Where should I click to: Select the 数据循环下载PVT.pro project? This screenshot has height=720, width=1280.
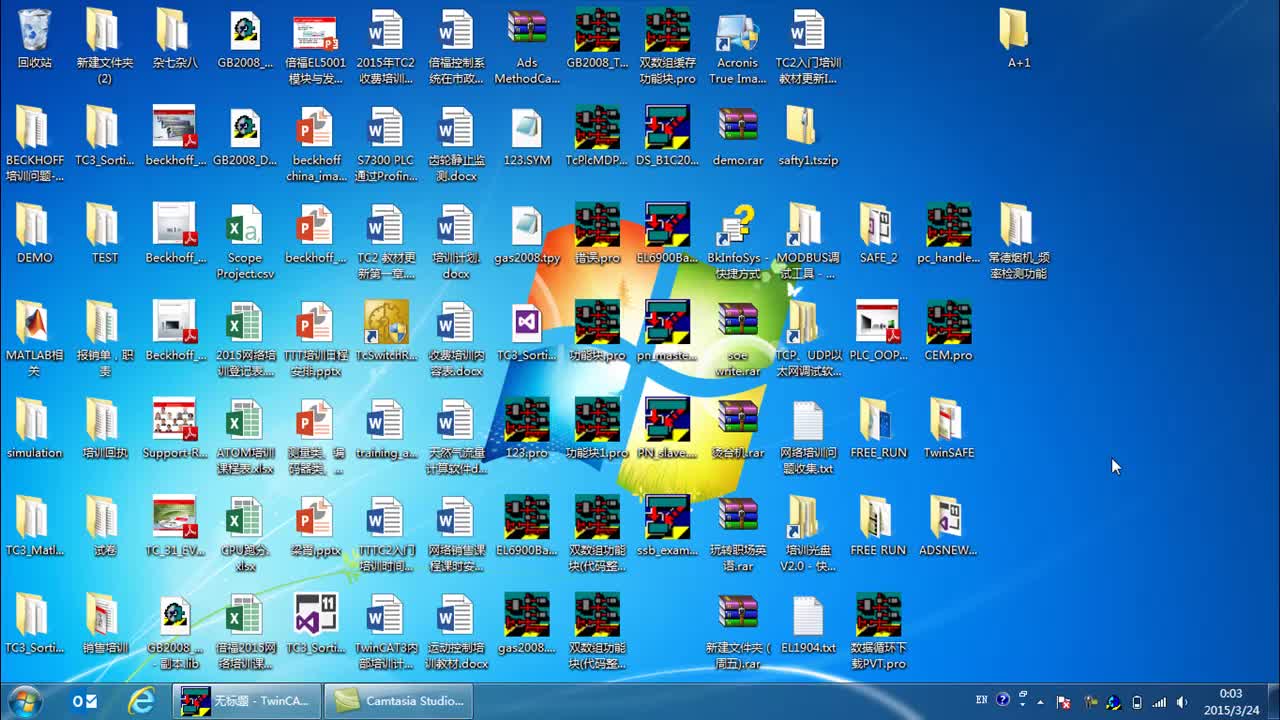(x=878, y=632)
